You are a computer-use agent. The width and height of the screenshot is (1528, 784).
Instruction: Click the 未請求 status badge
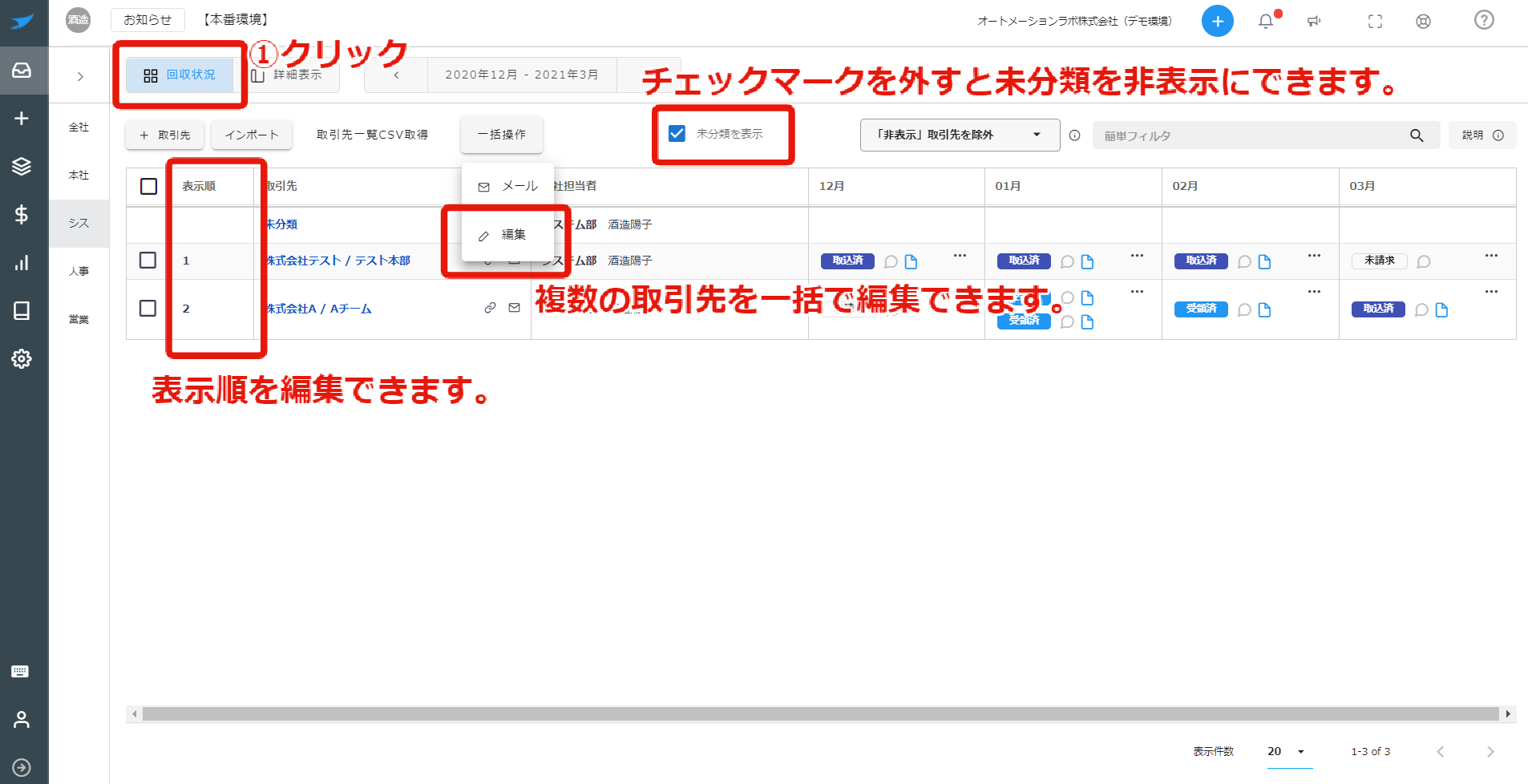coord(1379,261)
